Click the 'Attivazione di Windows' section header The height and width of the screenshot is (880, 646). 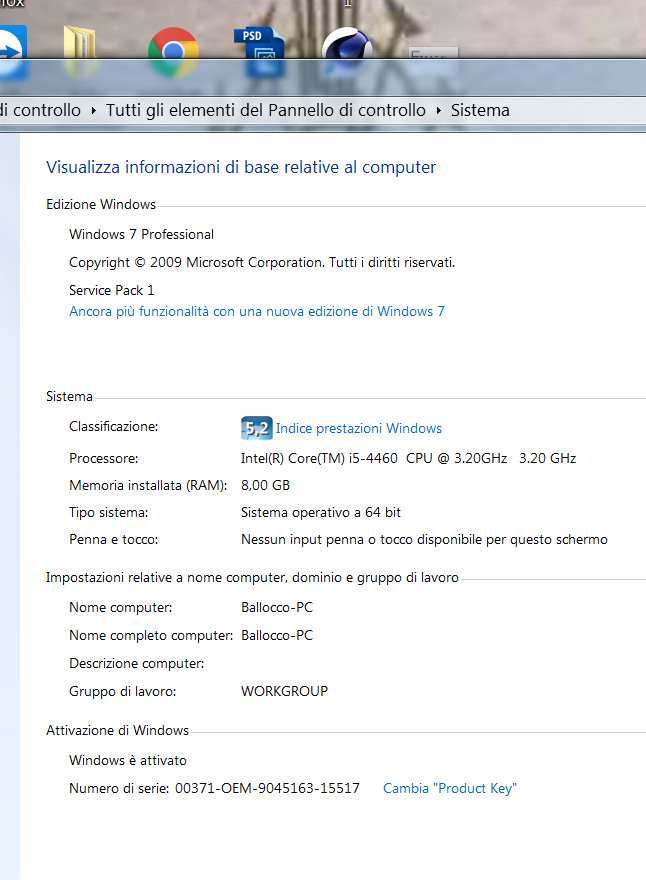click(x=117, y=730)
